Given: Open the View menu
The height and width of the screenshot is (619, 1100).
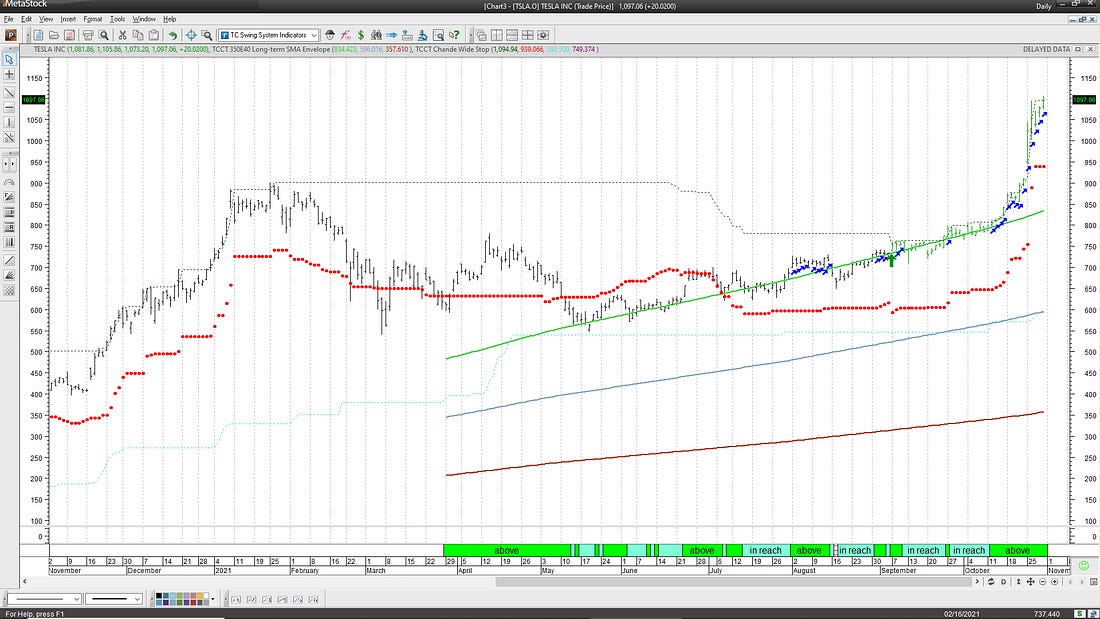Looking at the screenshot, I should coord(46,19).
